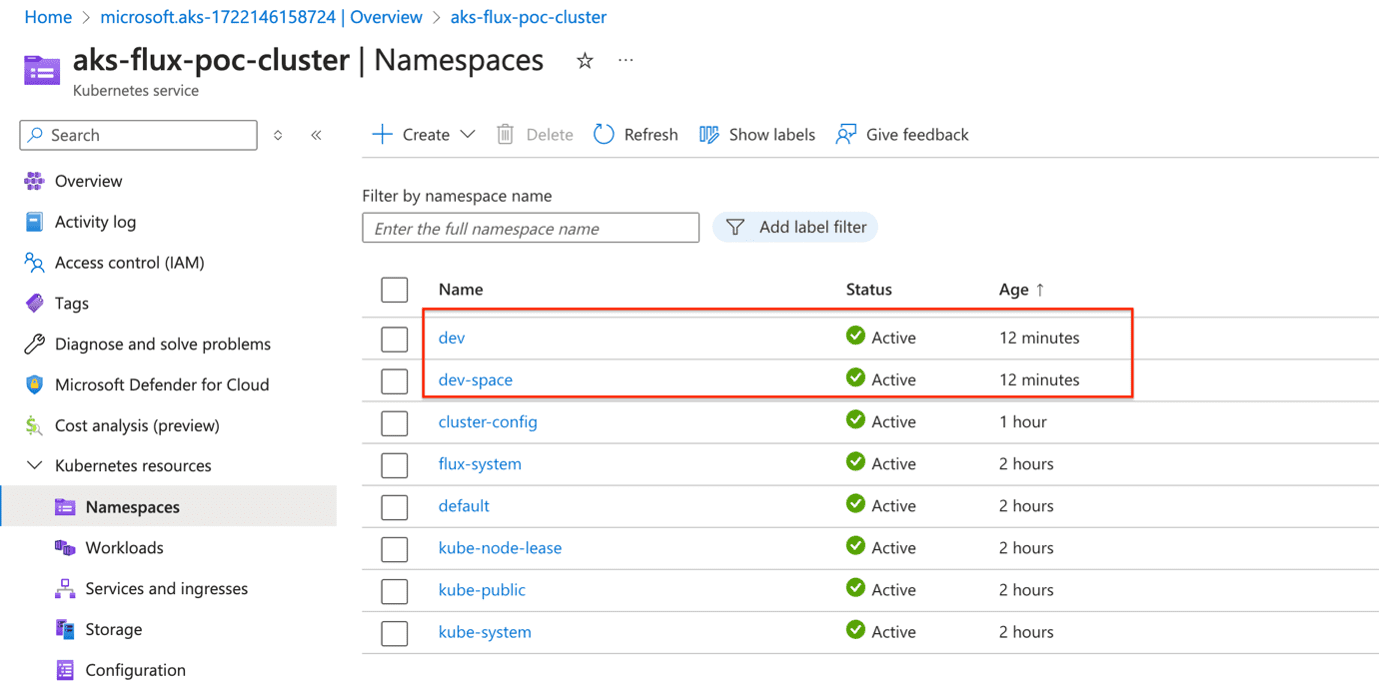Check the box for cluster-config
This screenshot has width=1384, height=687.
click(395, 423)
